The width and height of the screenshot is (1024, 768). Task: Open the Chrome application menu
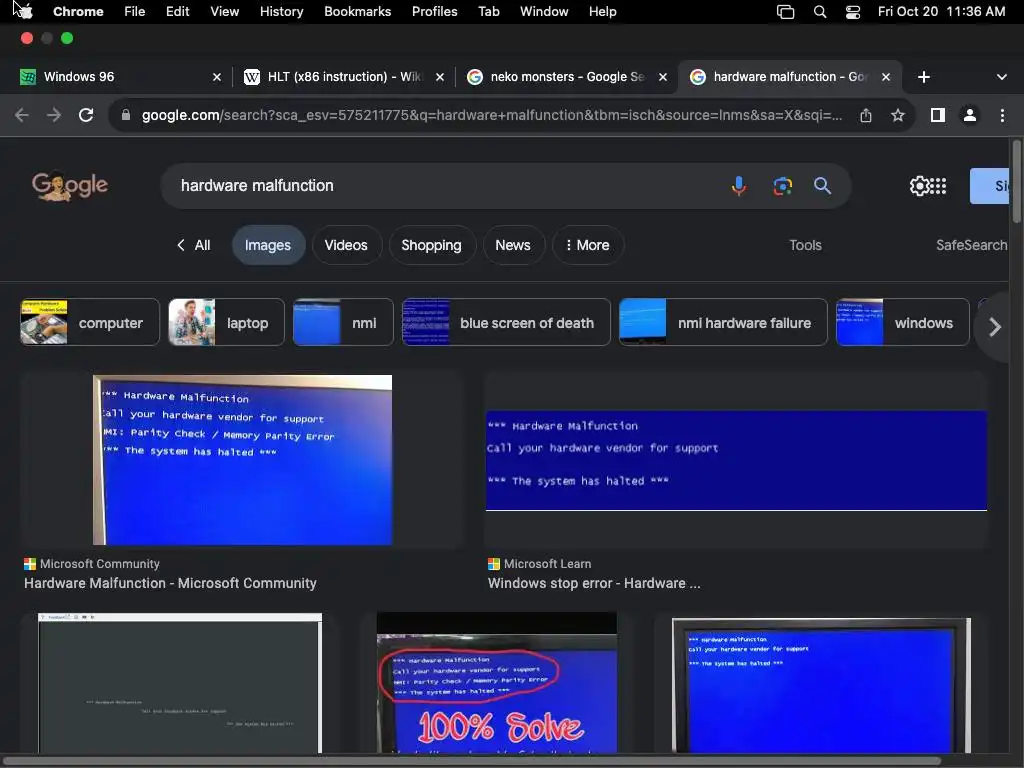[x=78, y=11]
